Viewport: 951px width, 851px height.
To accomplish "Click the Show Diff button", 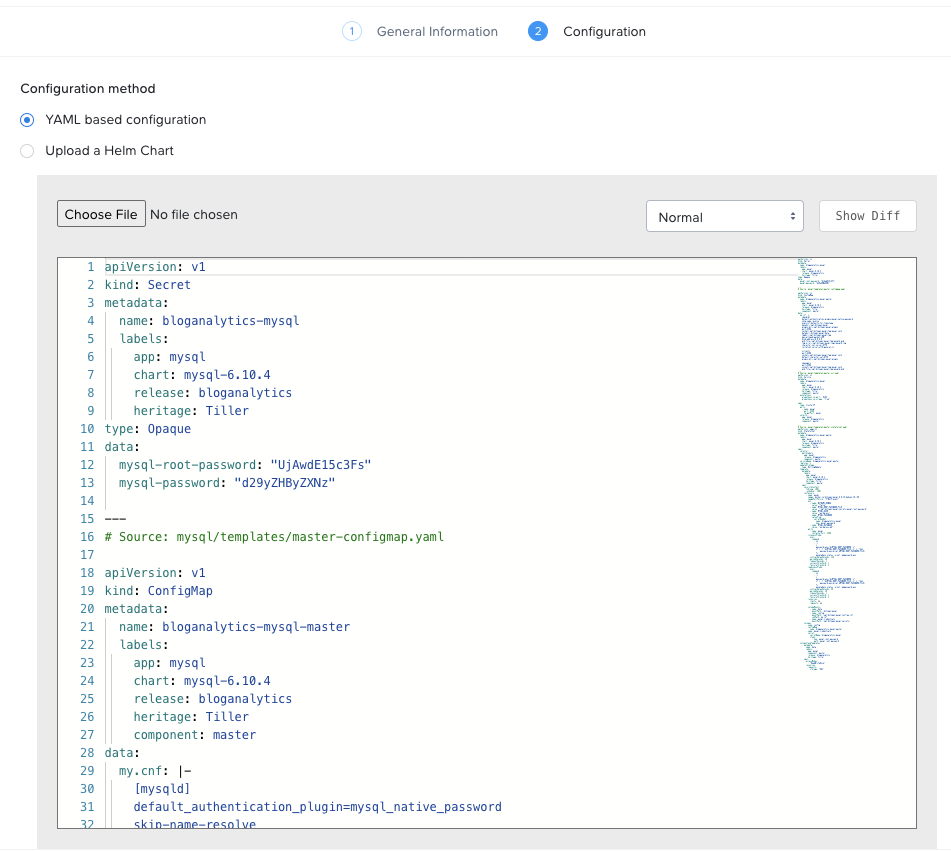I will (x=867, y=216).
